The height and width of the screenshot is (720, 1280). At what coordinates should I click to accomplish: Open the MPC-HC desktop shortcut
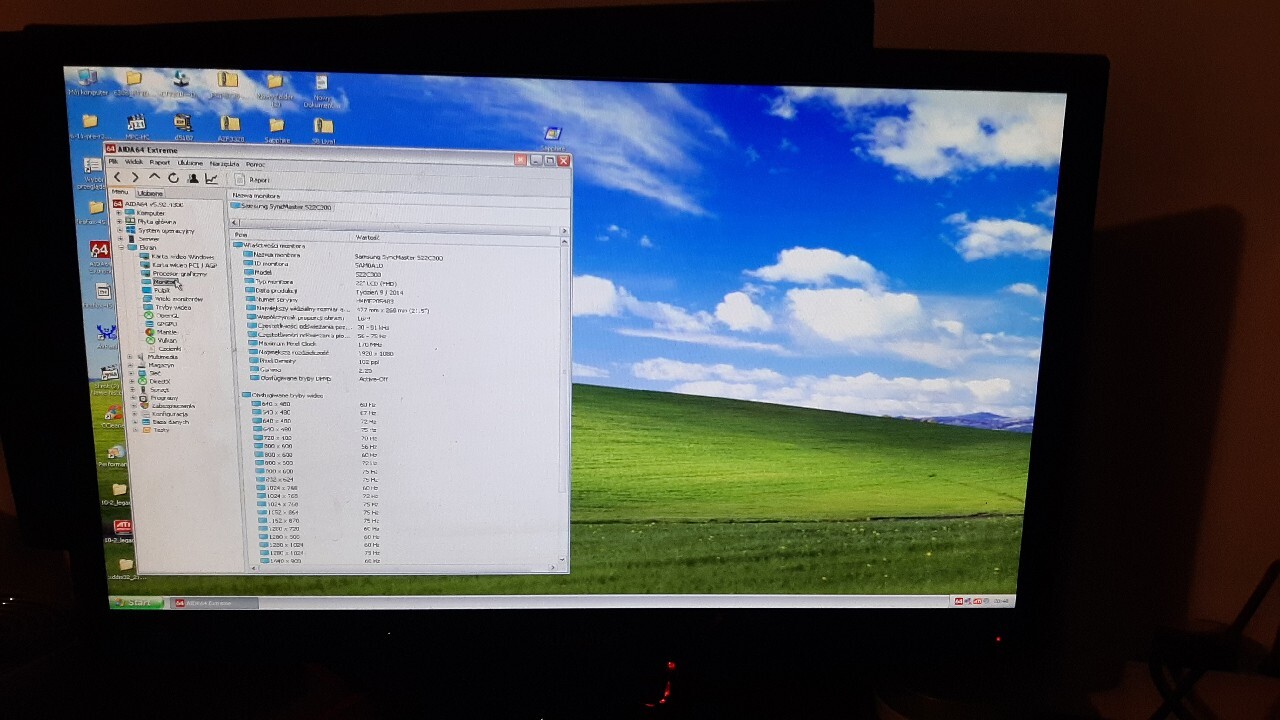[x=135, y=127]
